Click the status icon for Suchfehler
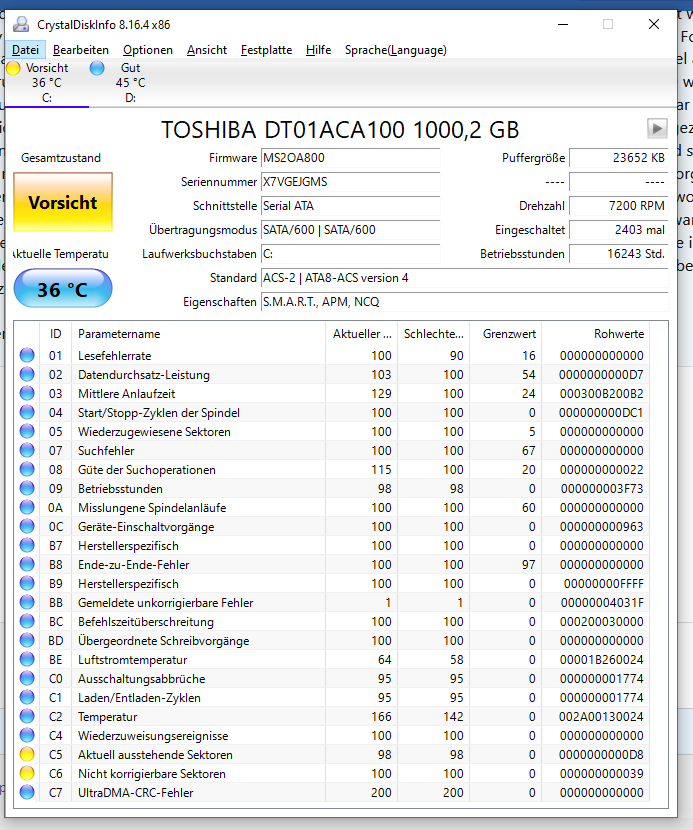Image resolution: width=693 pixels, height=830 pixels. [27, 450]
